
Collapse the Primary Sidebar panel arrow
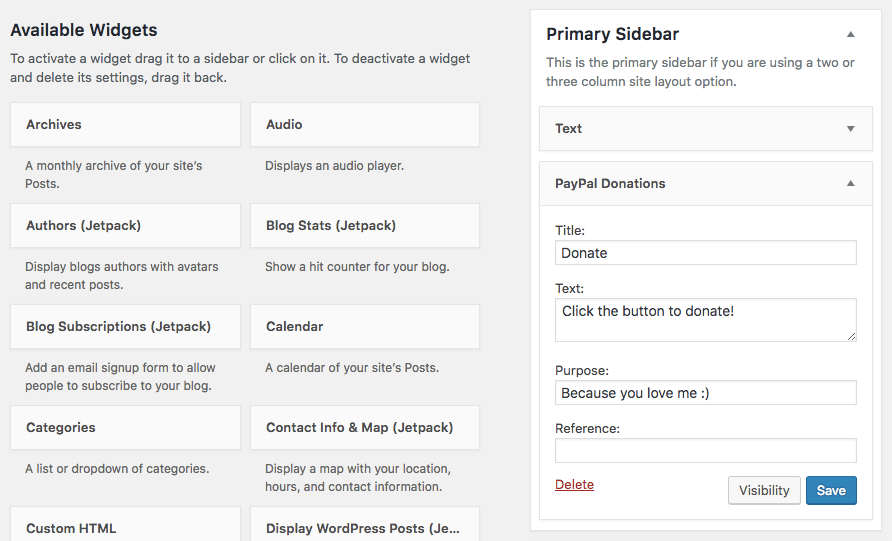851,34
